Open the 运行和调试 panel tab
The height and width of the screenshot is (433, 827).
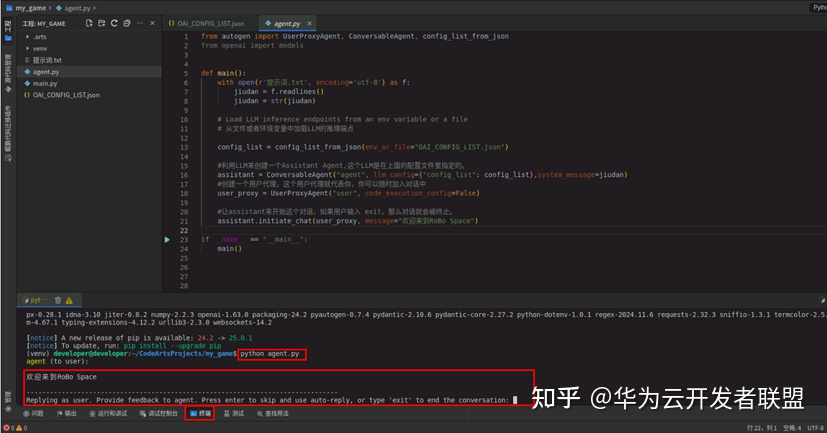click(x=108, y=413)
